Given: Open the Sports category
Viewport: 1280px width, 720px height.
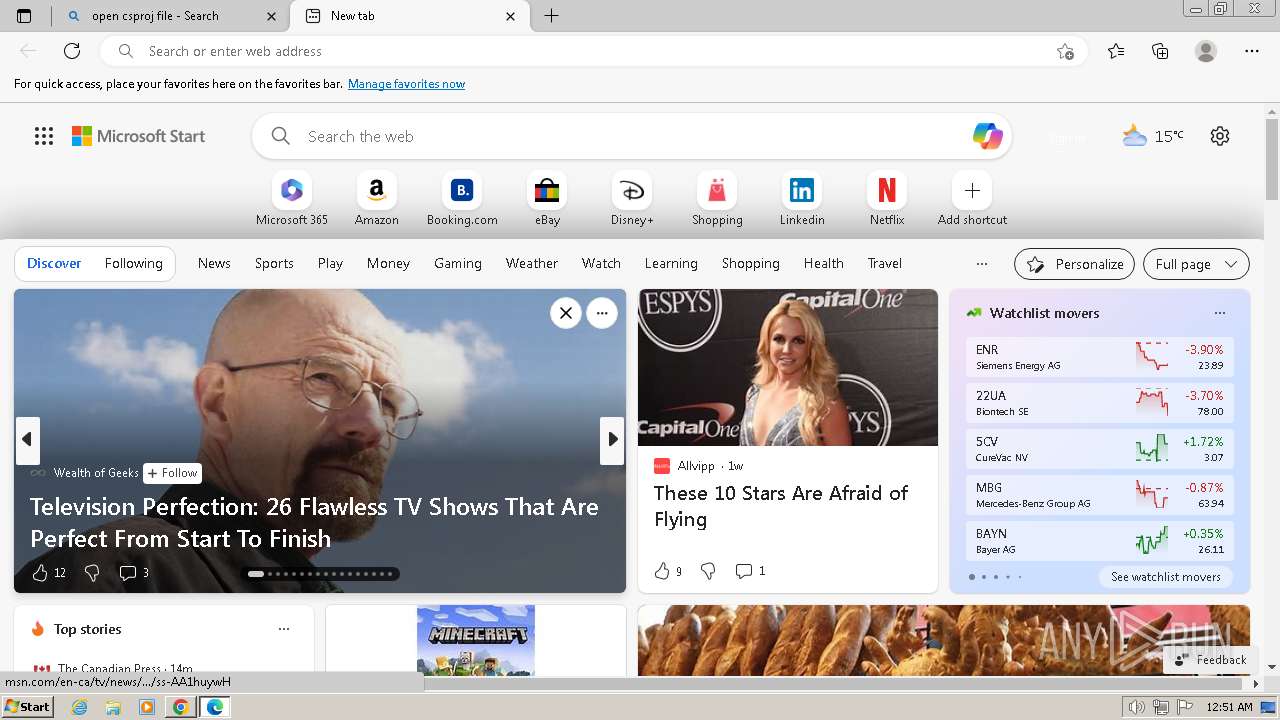Looking at the screenshot, I should coord(274,263).
